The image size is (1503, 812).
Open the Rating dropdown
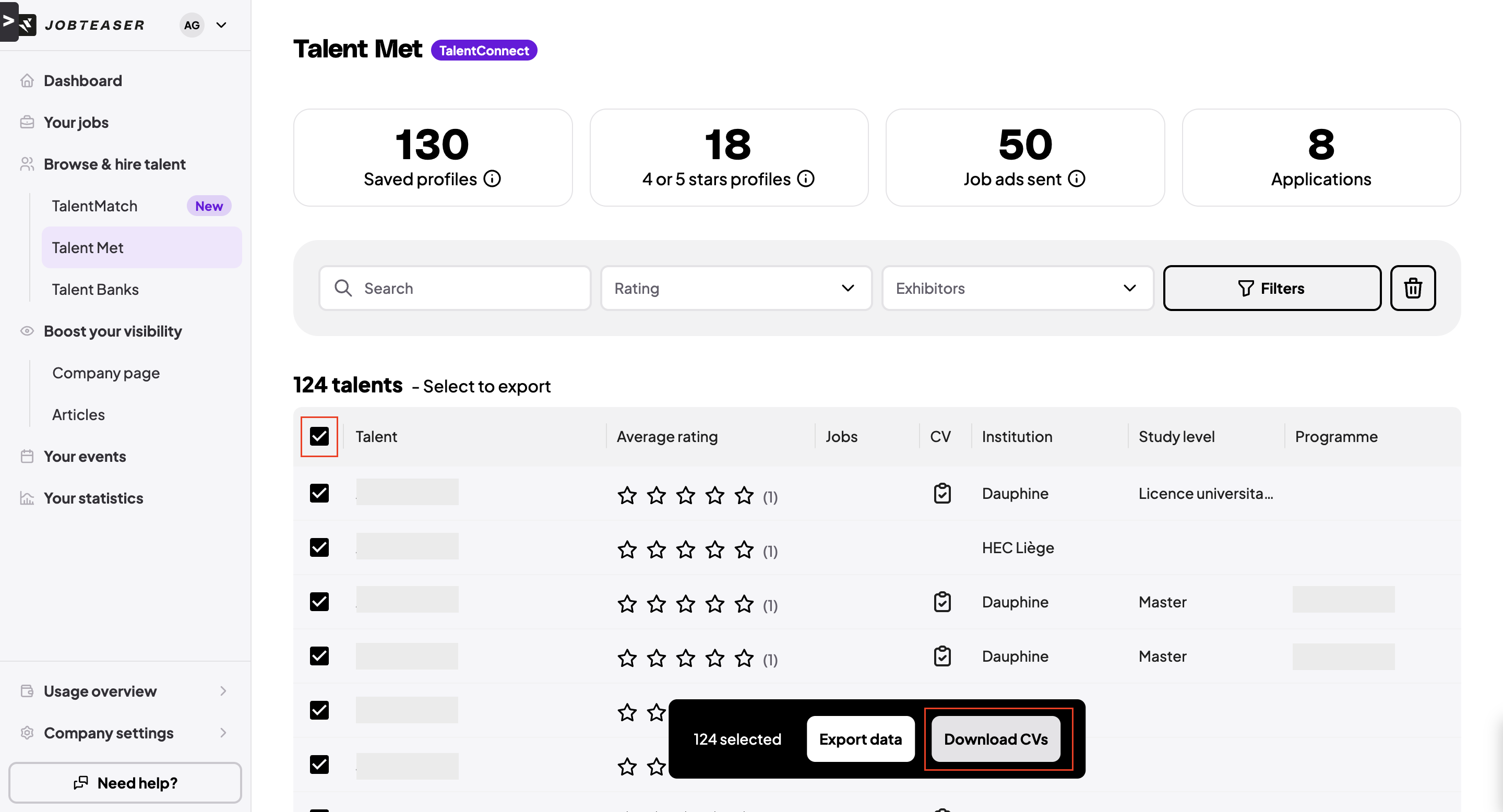coord(736,288)
